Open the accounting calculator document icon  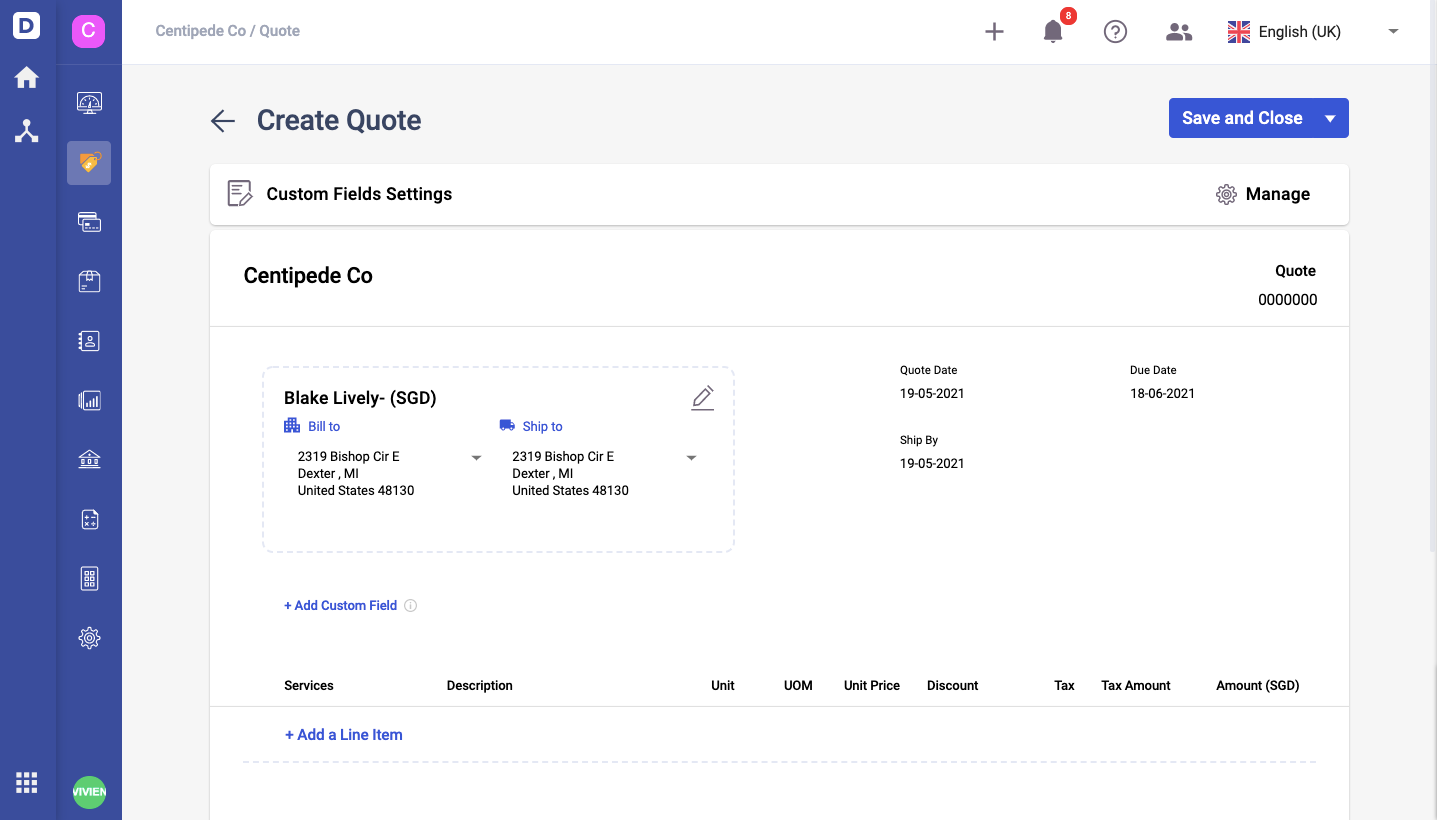(x=89, y=519)
